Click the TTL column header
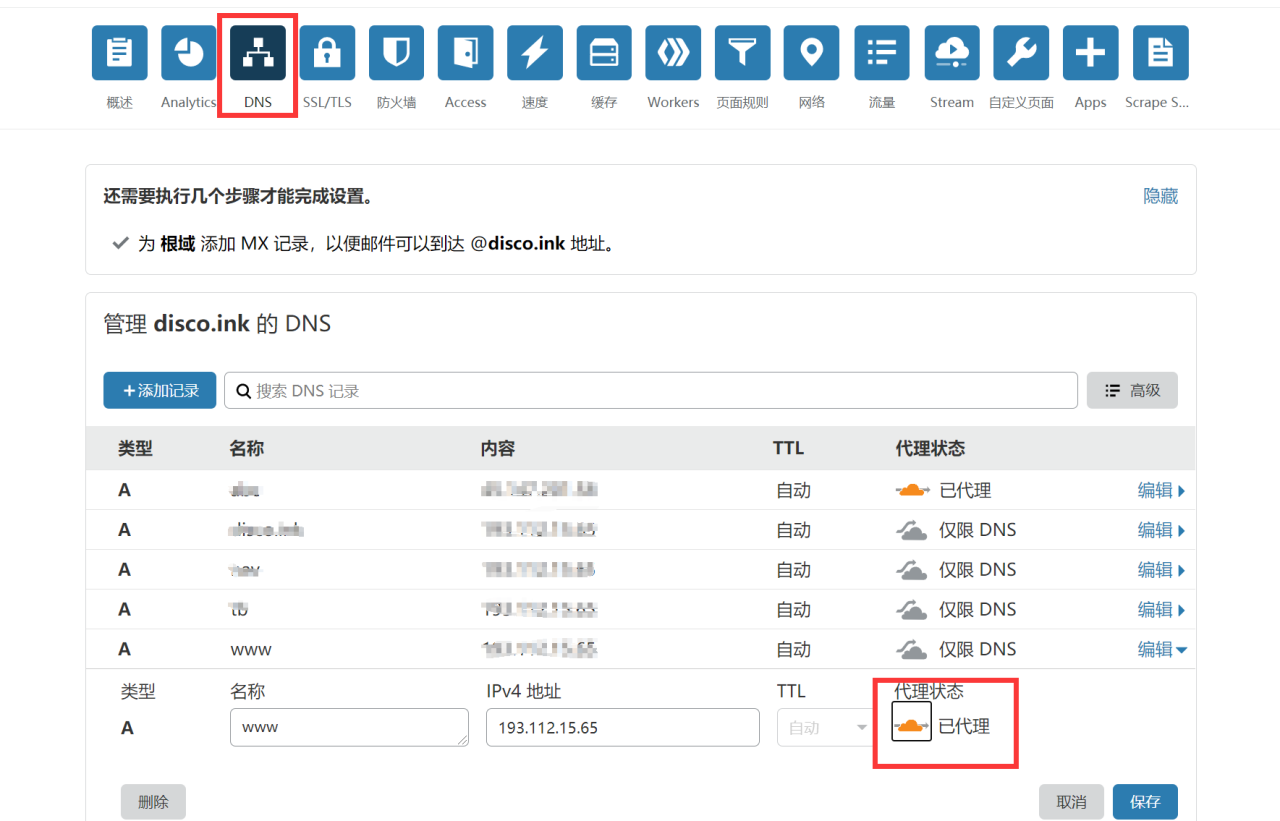This screenshot has height=821, width=1280. pyautogui.click(x=788, y=448)
